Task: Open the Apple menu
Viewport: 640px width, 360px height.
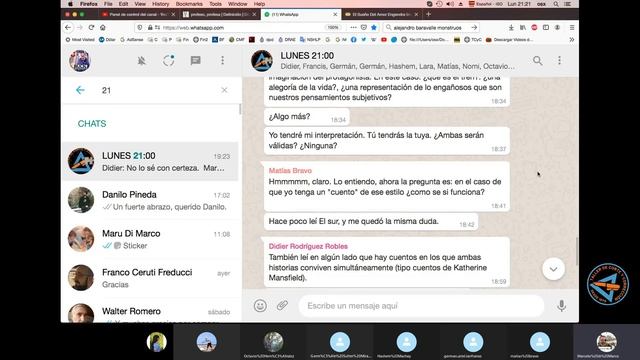Action: pyautogui.click(x=70, y=4)
